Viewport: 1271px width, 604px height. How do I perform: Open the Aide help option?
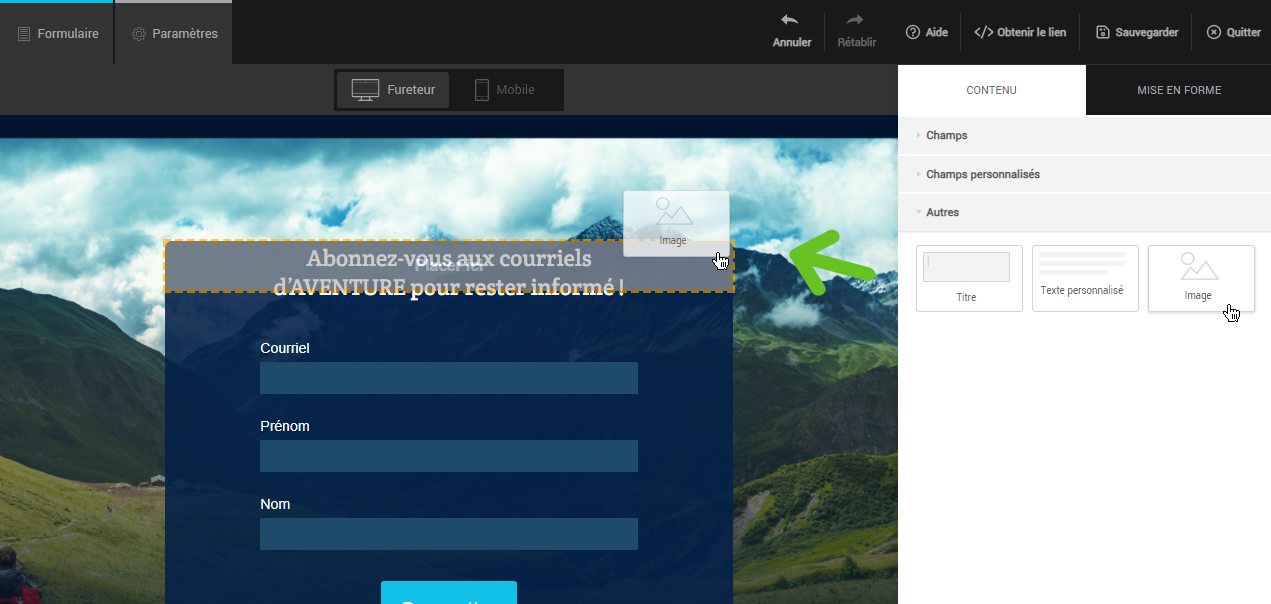[x=927, y=32]
